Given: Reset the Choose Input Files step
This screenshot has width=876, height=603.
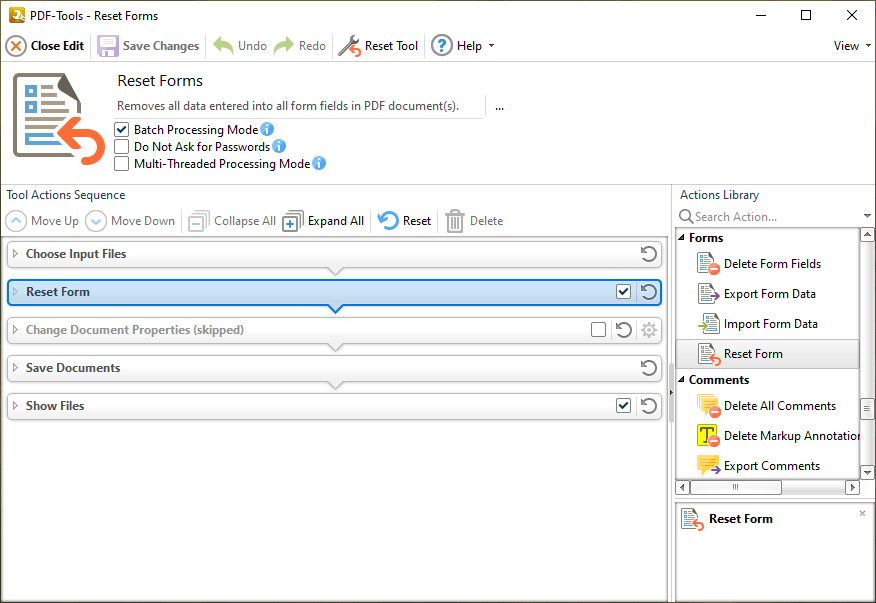Looking at the screenshot, I should click(648, 254).
